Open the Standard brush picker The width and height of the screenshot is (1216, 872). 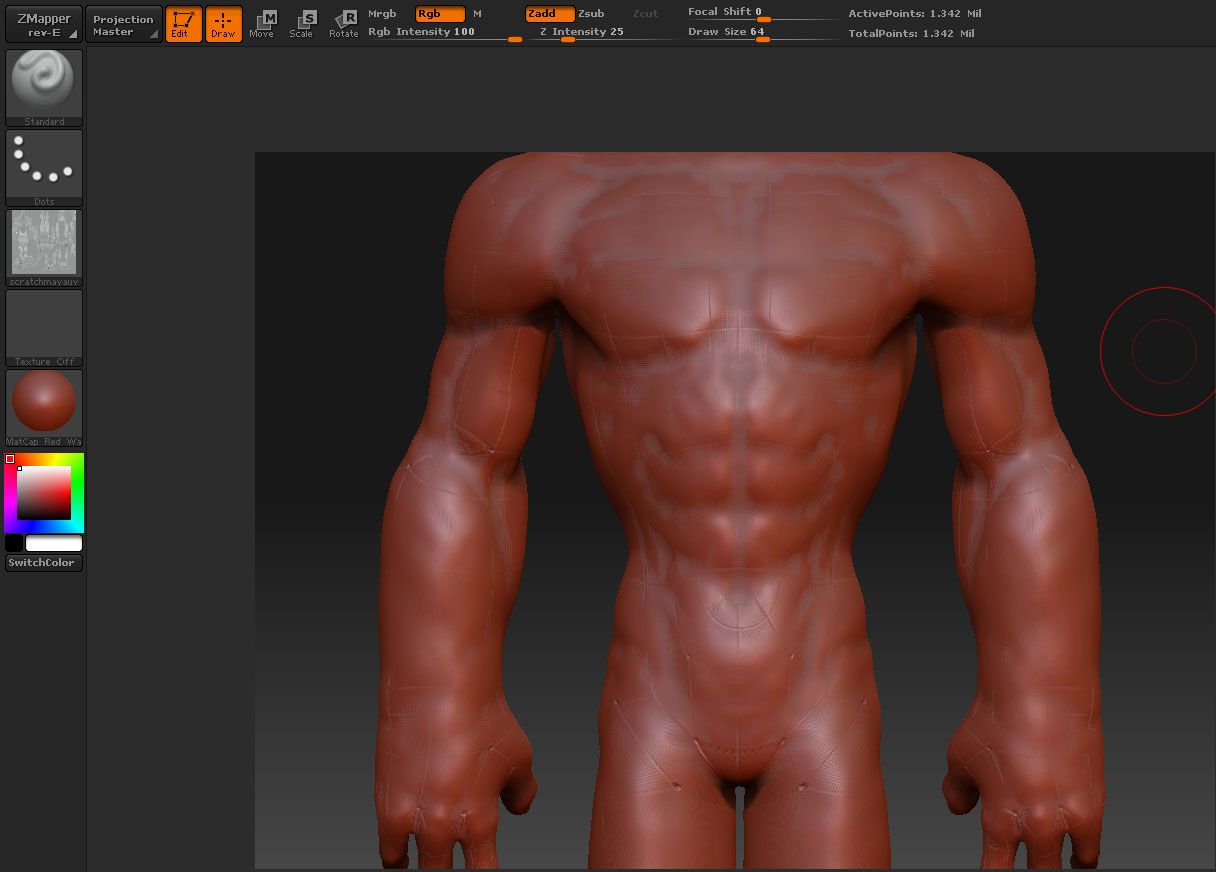pyautogui.click(x=44, y=88)
